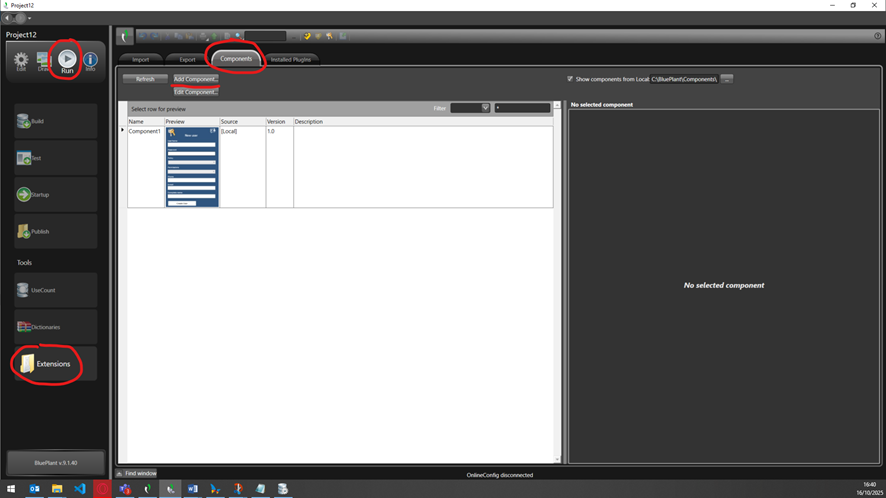The image size is (886, 498).
Task: Expand the Component1 row arrow
Action: point(123,131)
